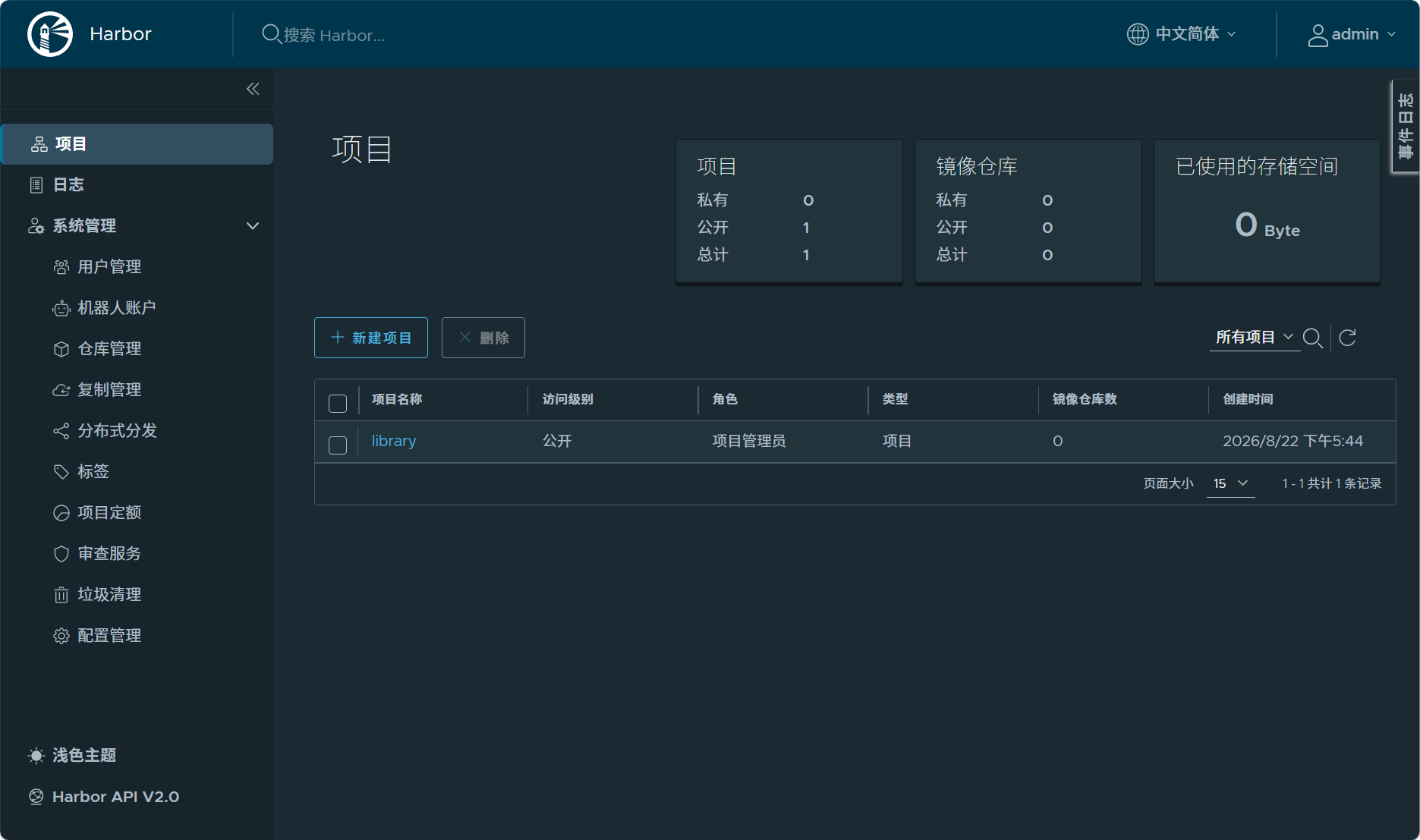1420x840 pixels.
Task: Click the 分布式分发 share icon
Action: [61, 431]
